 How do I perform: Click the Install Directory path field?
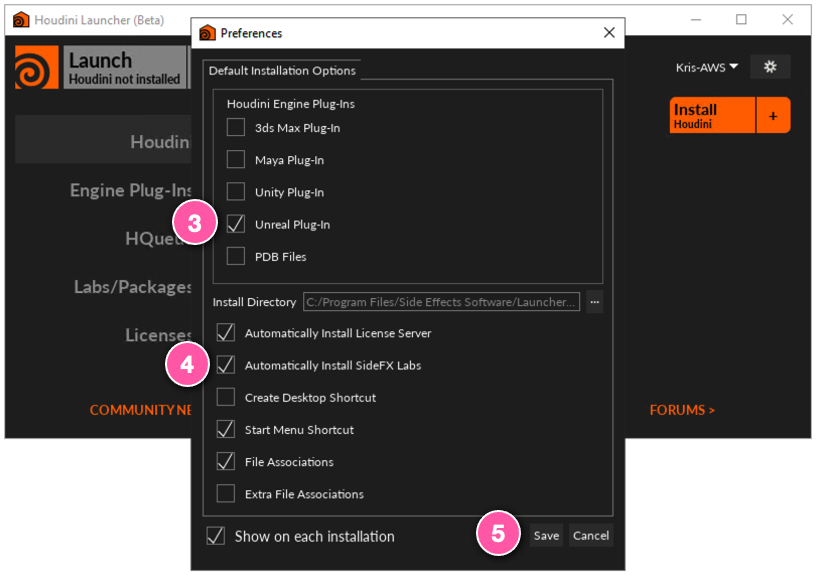point(441,302)
